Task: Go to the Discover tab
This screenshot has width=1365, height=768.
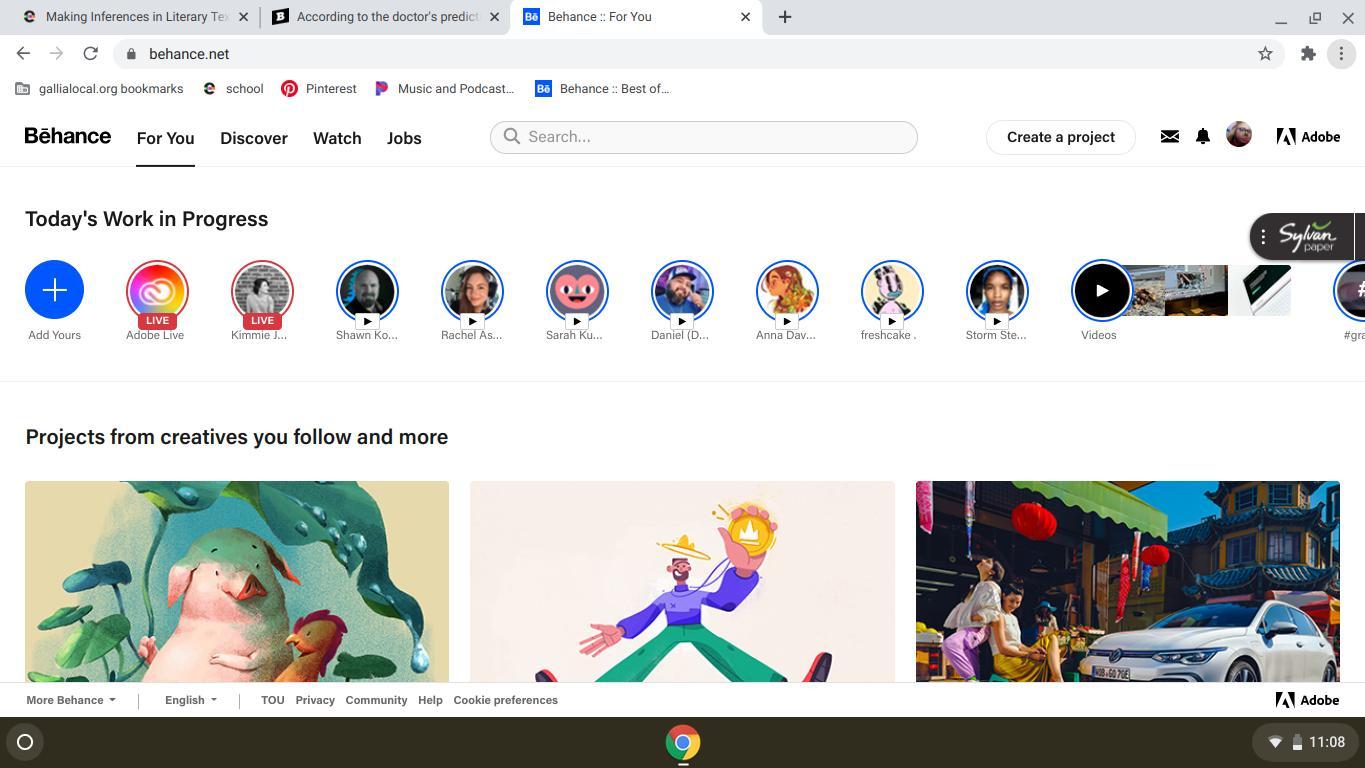Action: [x=254, y=138]
